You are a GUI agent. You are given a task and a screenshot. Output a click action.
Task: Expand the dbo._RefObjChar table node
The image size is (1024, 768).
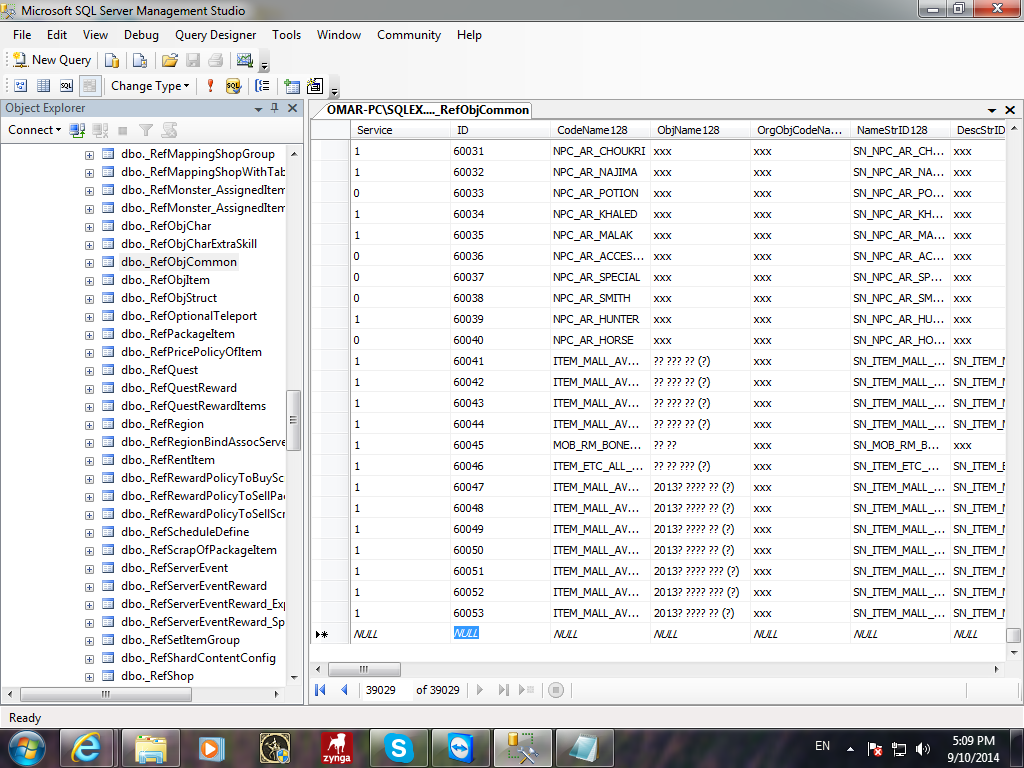point(89,227)
